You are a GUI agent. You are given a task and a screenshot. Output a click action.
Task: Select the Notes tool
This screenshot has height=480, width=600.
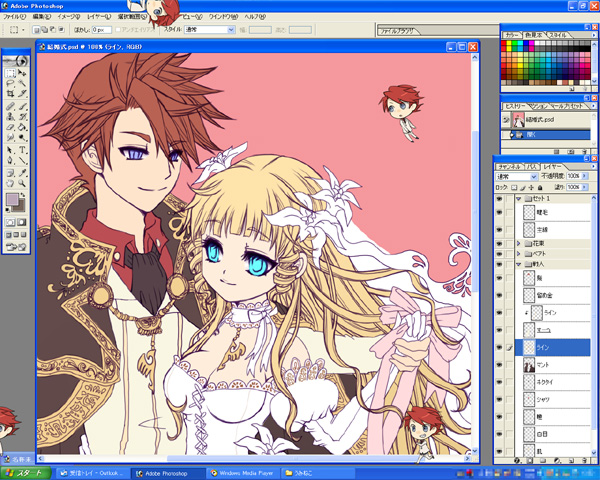[10, 173]
